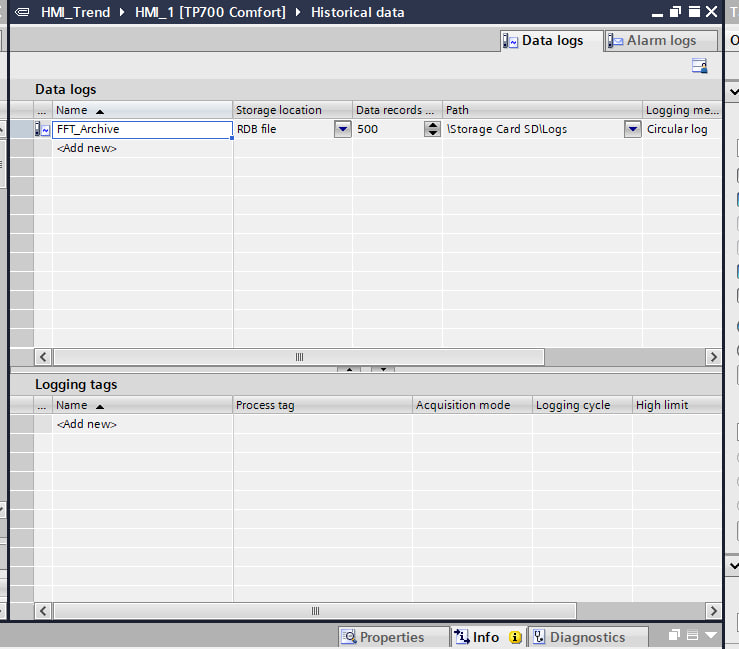
Task: Click the FFT_Archive data log row icon
Action: coord(42,130)
